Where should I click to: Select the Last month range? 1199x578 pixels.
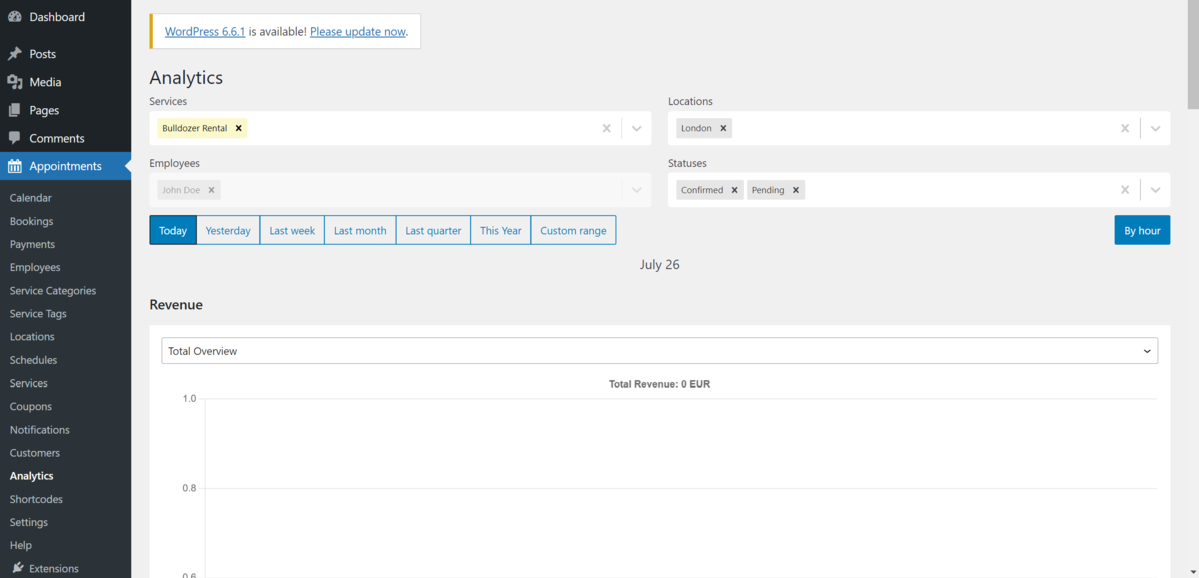point(360,230)
